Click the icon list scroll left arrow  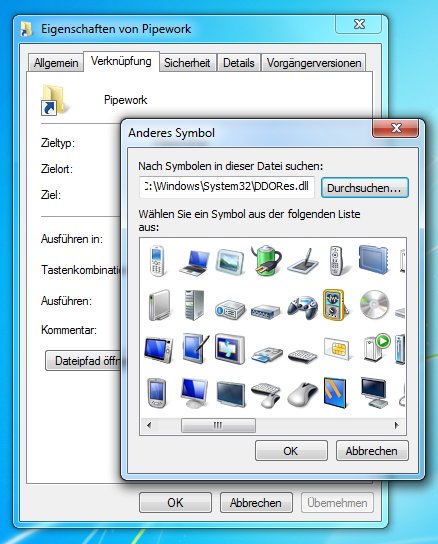click(149, 425)
